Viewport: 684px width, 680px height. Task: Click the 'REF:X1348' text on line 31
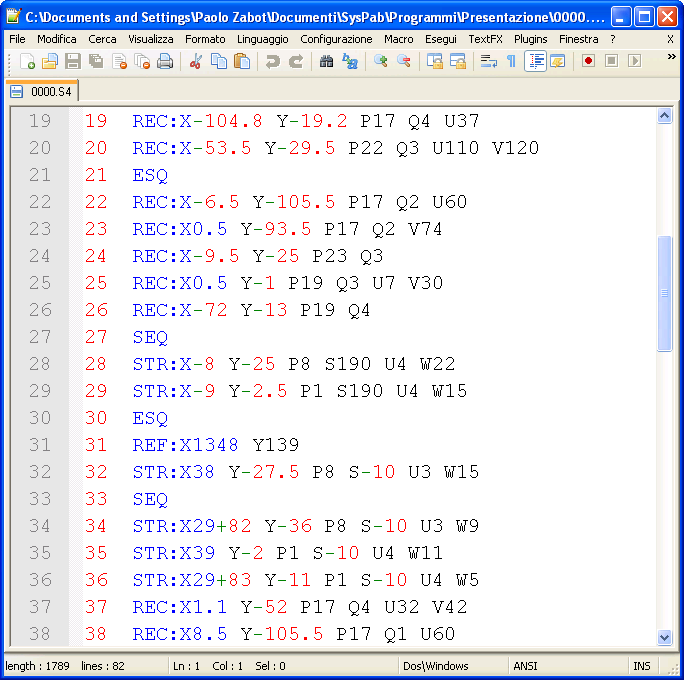pos(185,445)
